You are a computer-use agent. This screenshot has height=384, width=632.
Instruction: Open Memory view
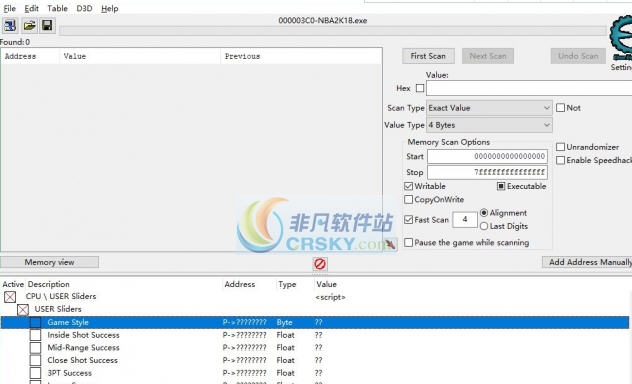pos(49,262)
